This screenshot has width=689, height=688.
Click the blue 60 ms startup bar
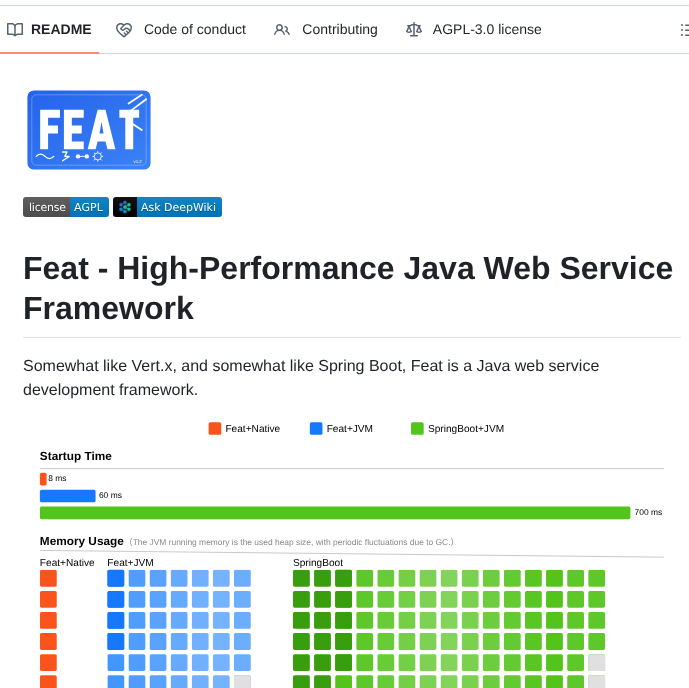point(67,496)
